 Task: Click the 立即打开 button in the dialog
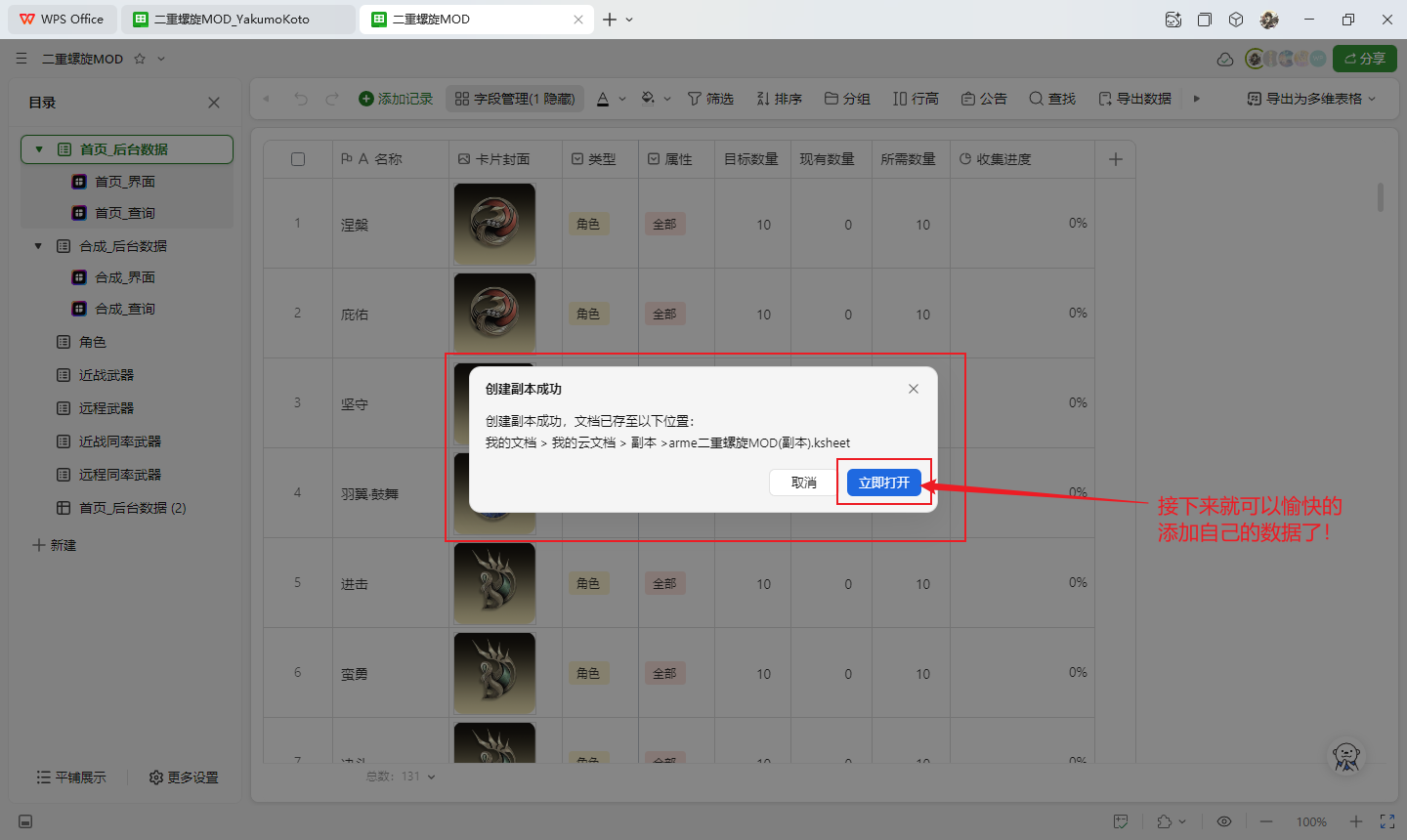pos(883,483)
